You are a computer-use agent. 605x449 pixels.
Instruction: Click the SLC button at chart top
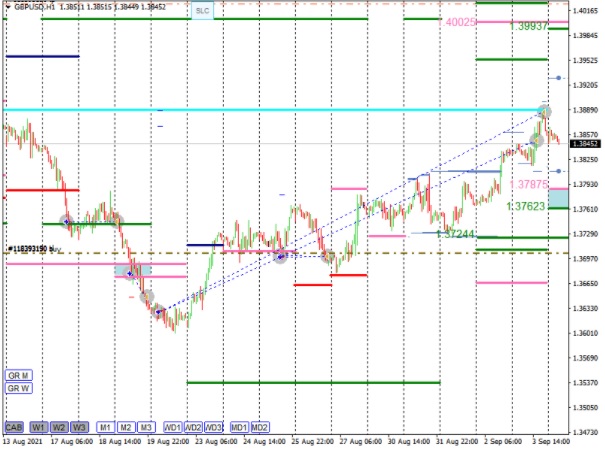pyautogui.click(x=203, y=10)
